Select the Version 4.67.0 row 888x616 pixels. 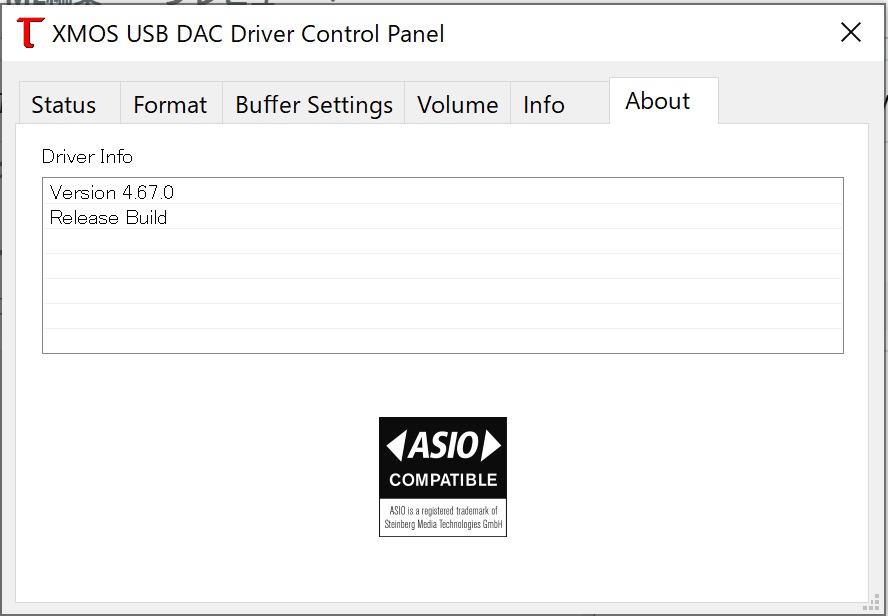tap(443, 192)
